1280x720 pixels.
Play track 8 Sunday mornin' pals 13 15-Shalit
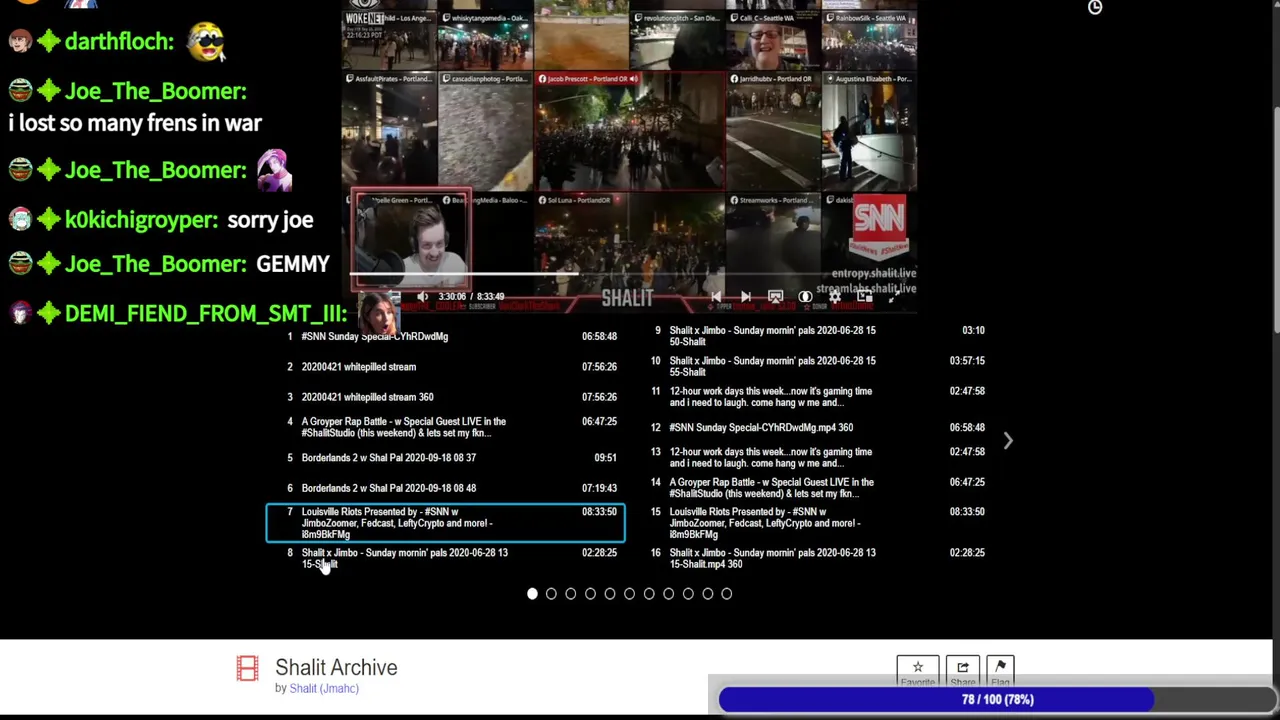[x=446, y=558]
